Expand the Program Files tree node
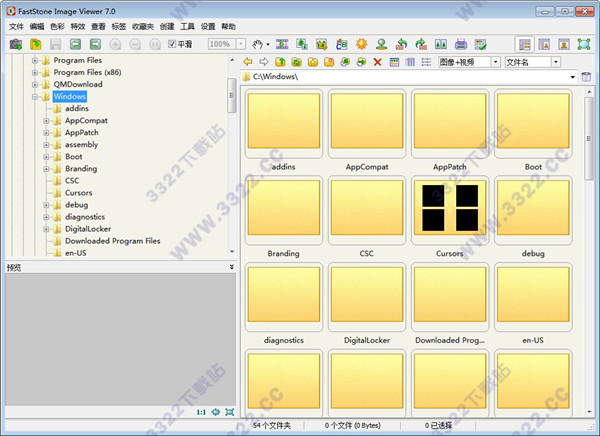The height and width of the screenshot is (436, 600). [35, 60]
